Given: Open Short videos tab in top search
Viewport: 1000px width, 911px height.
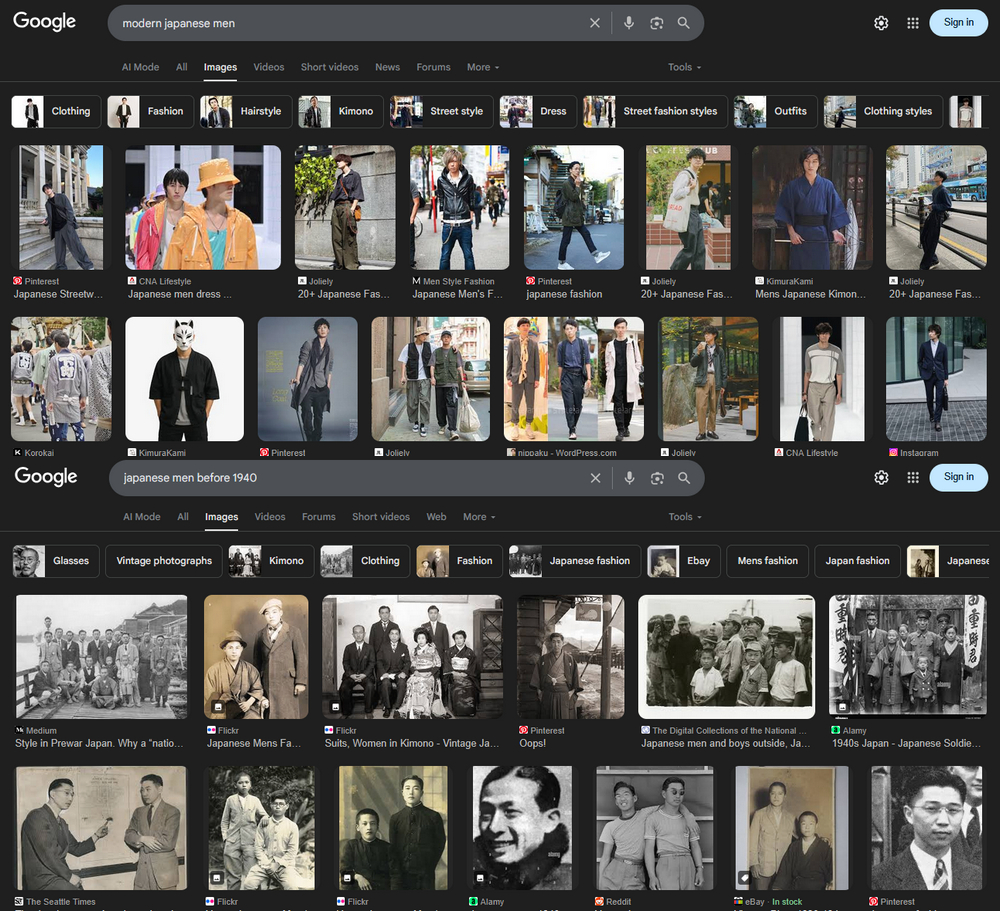Looking at the screenshot, I should tap(330, 67).
